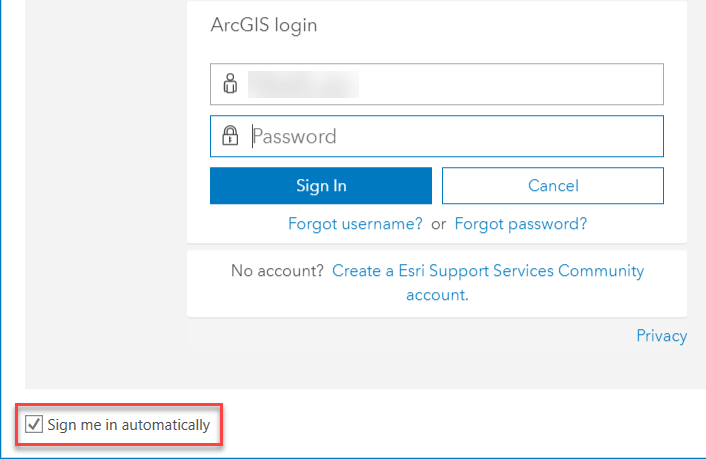Click the padlock icon in password field
Viewport: 706px width, 459px height.
[x=230, y=135]
